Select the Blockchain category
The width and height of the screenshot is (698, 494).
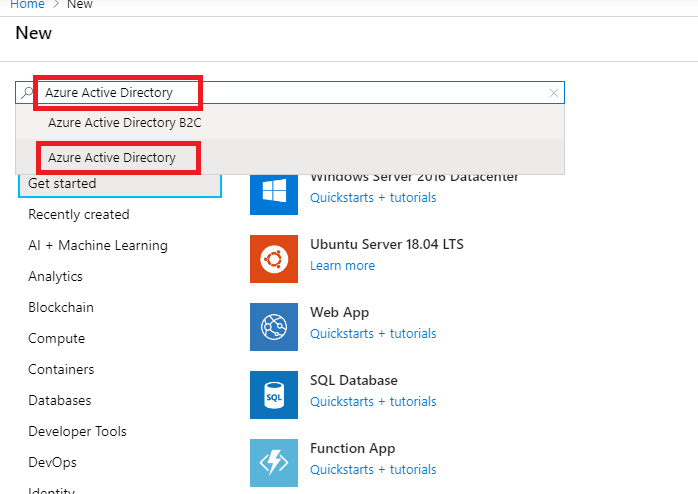[x=61, y=308]
